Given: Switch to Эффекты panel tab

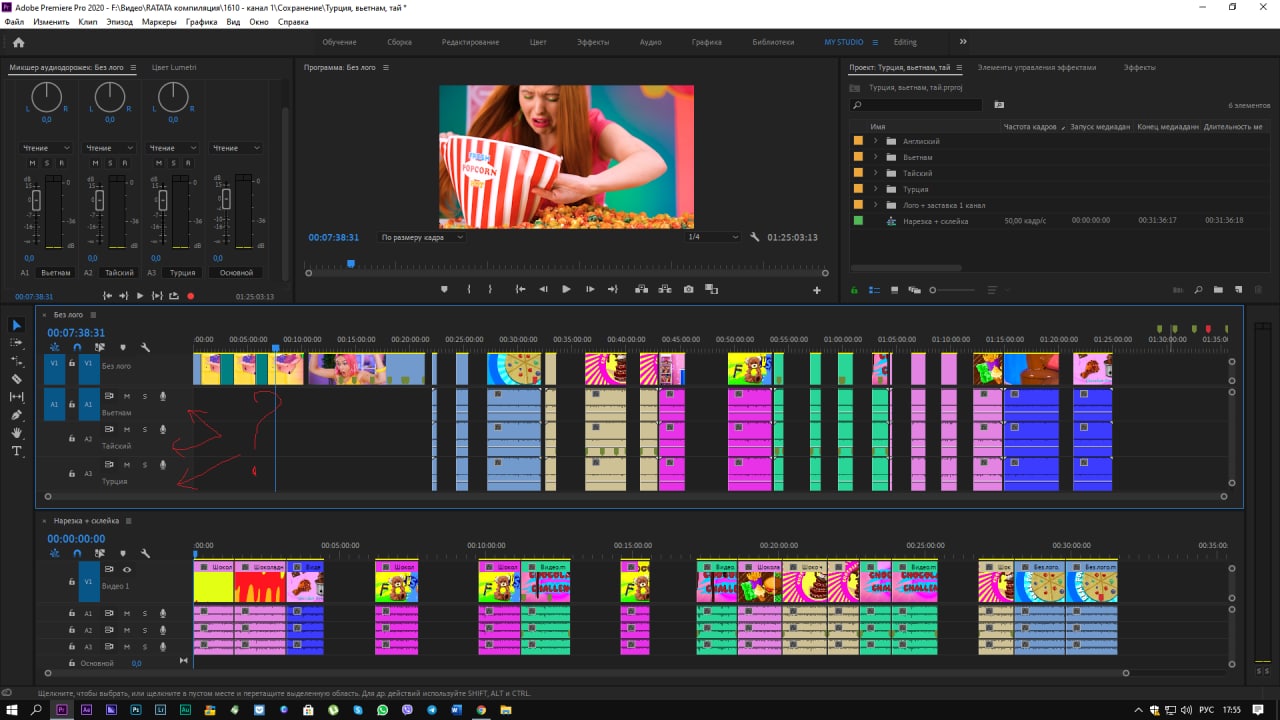Looking at the screenshot, I should [1139, 67].
